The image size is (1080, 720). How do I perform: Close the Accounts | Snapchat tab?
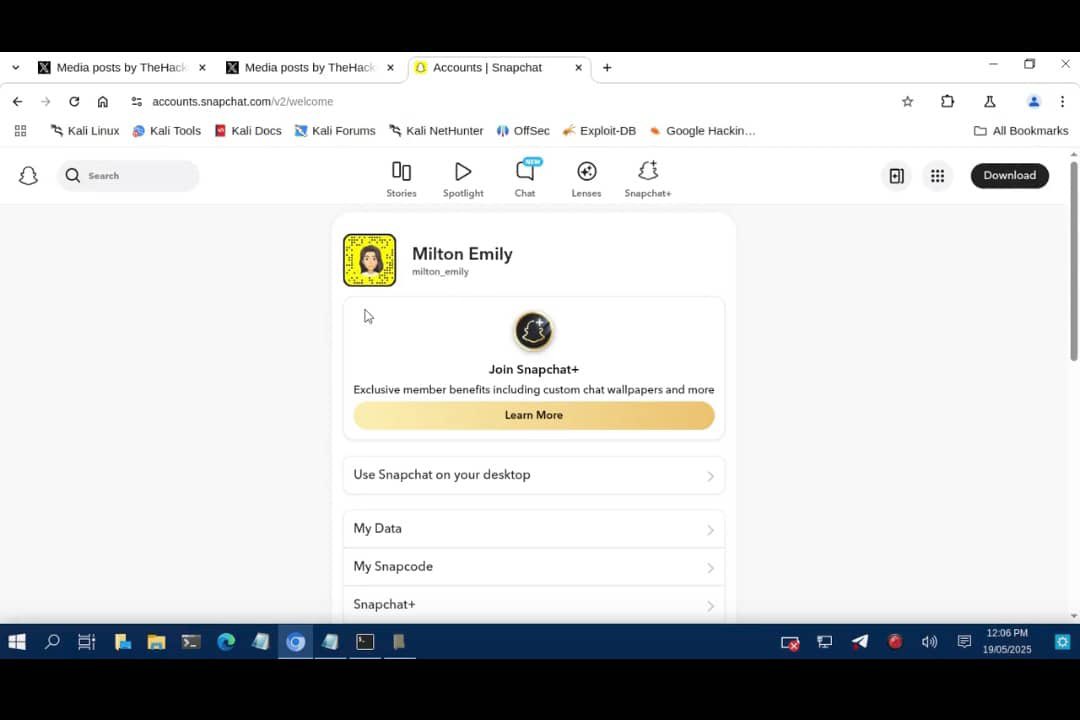[x=579, y=68]
